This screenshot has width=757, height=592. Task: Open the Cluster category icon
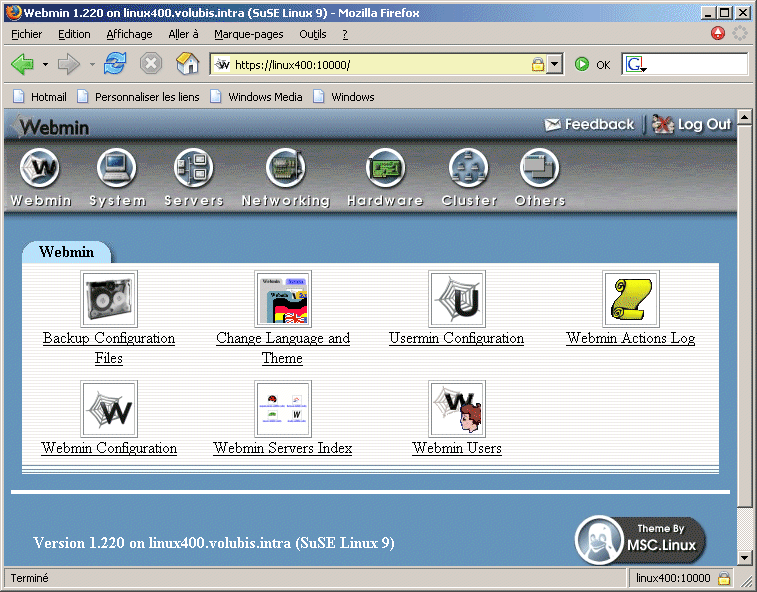click(x=468, y=168)
